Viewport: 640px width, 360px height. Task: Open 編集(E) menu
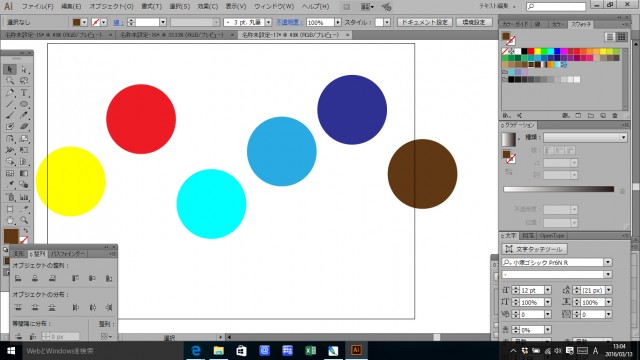tap(71, 7)
